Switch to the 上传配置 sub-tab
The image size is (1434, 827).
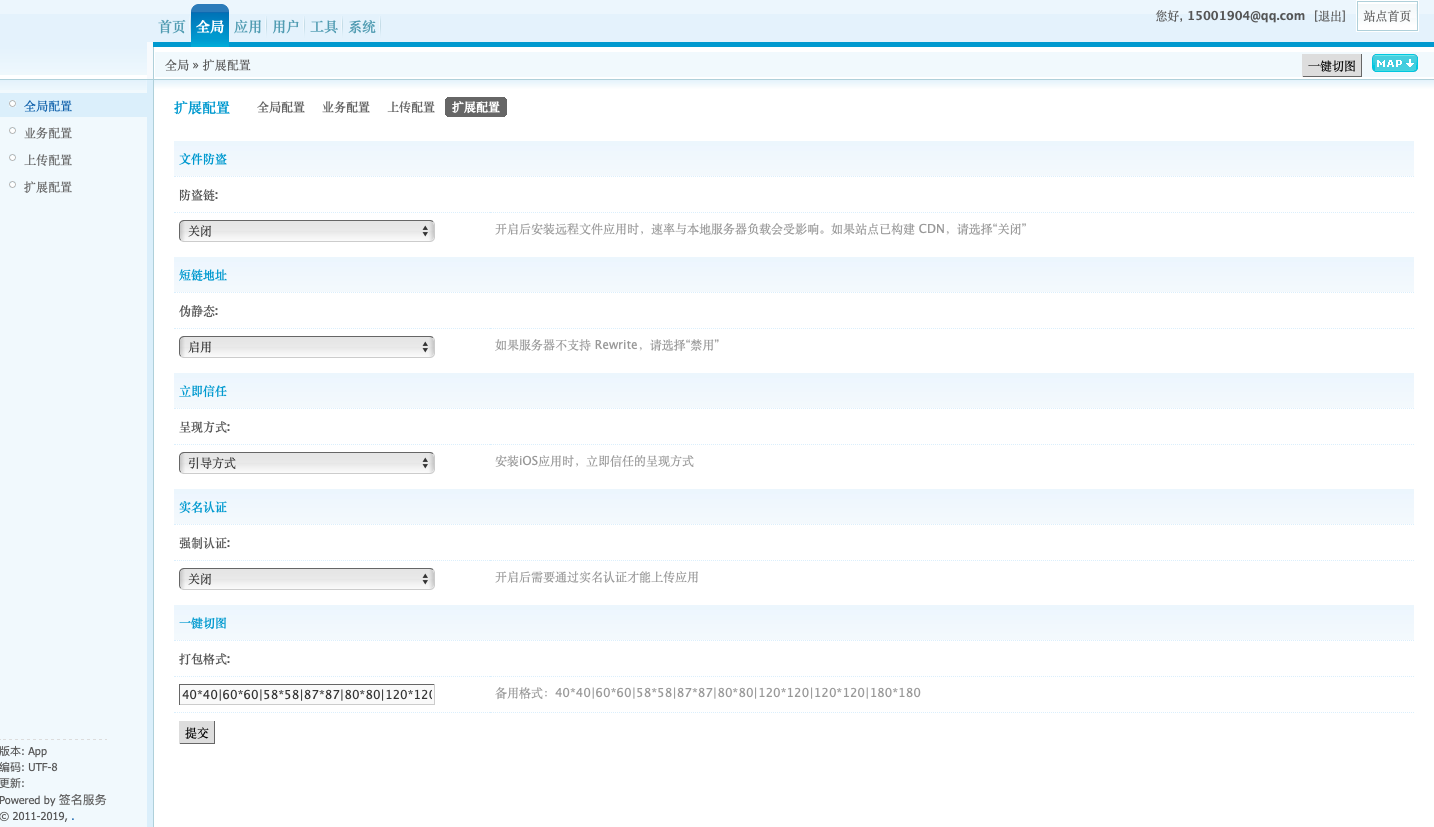pos(411,107)
